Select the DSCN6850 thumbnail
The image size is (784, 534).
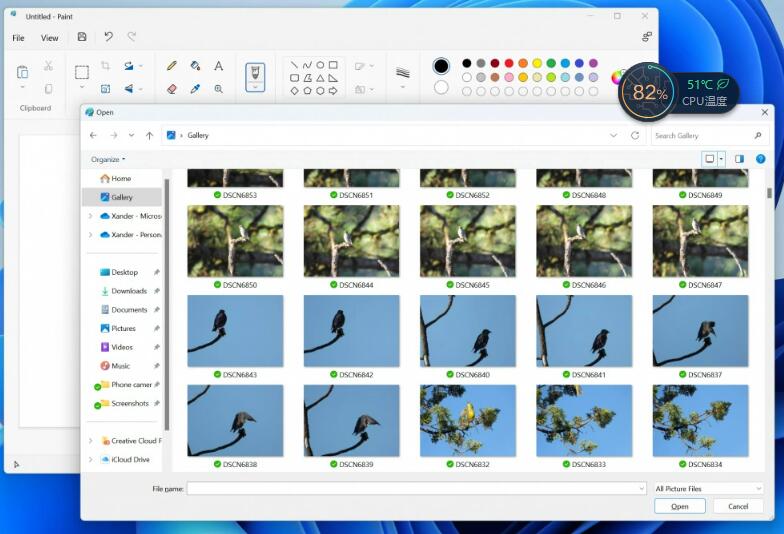[235, 241]
